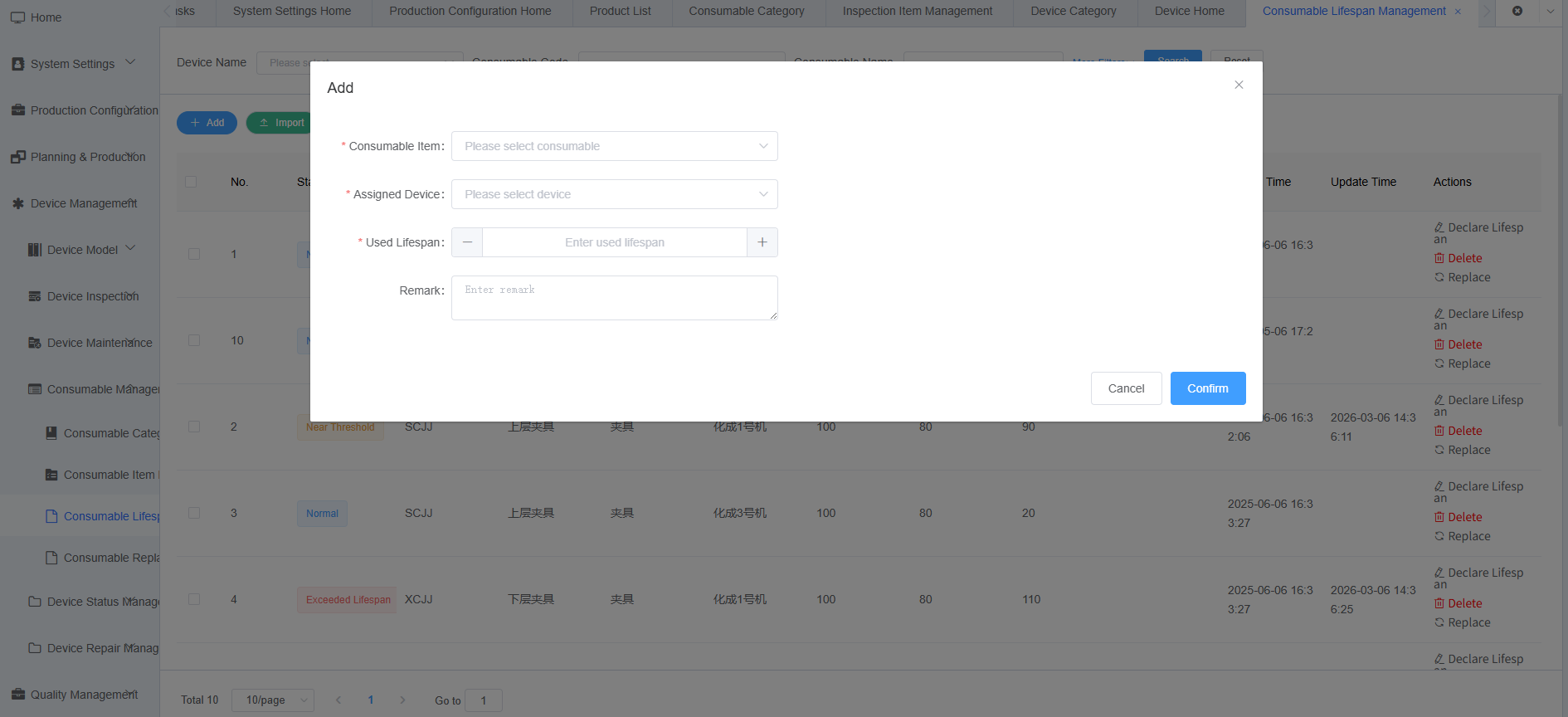Click the Near Threshold status tag
This screenshot has width=1568, height=717.
coord(340,427)
